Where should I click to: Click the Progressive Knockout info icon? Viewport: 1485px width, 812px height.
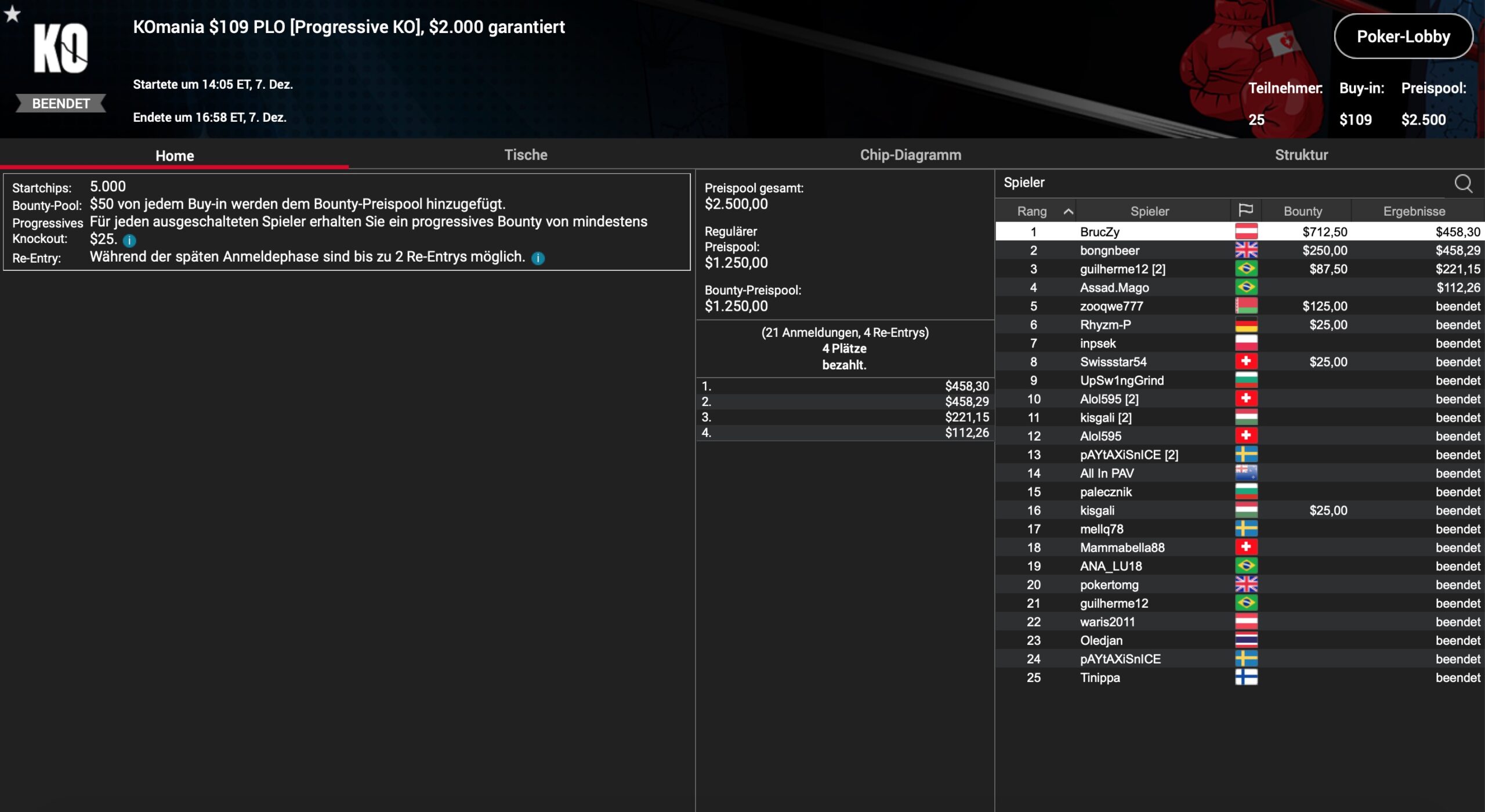pyautogui.click(x=129, y=240)
